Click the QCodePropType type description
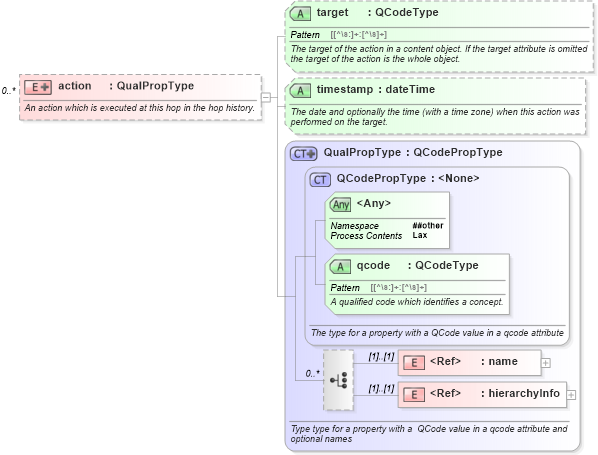Image resolution: width=598 pixels, height=455 pixels. coord(437,333)
